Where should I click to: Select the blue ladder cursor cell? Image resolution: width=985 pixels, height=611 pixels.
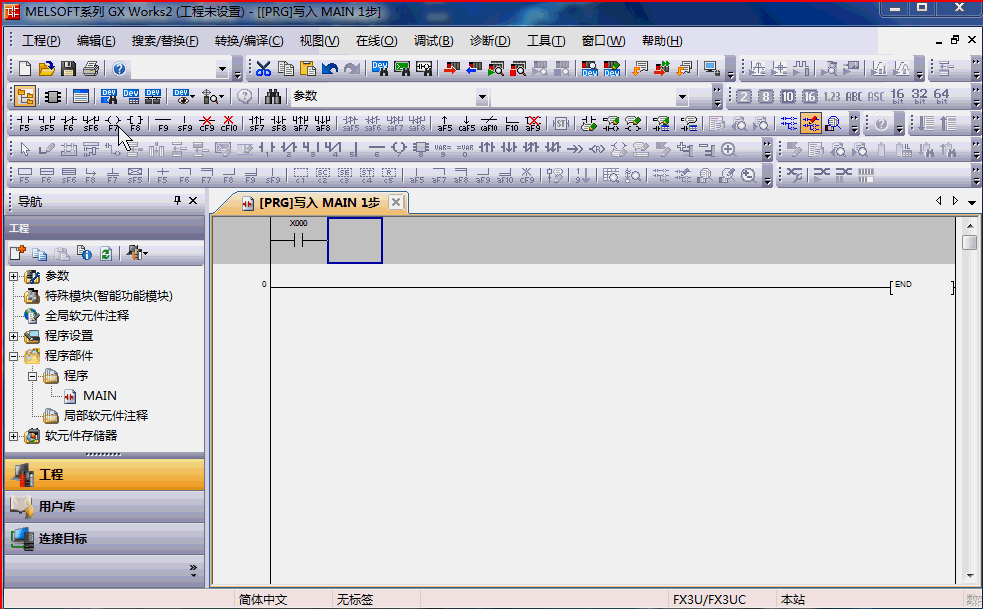point(355,241)
